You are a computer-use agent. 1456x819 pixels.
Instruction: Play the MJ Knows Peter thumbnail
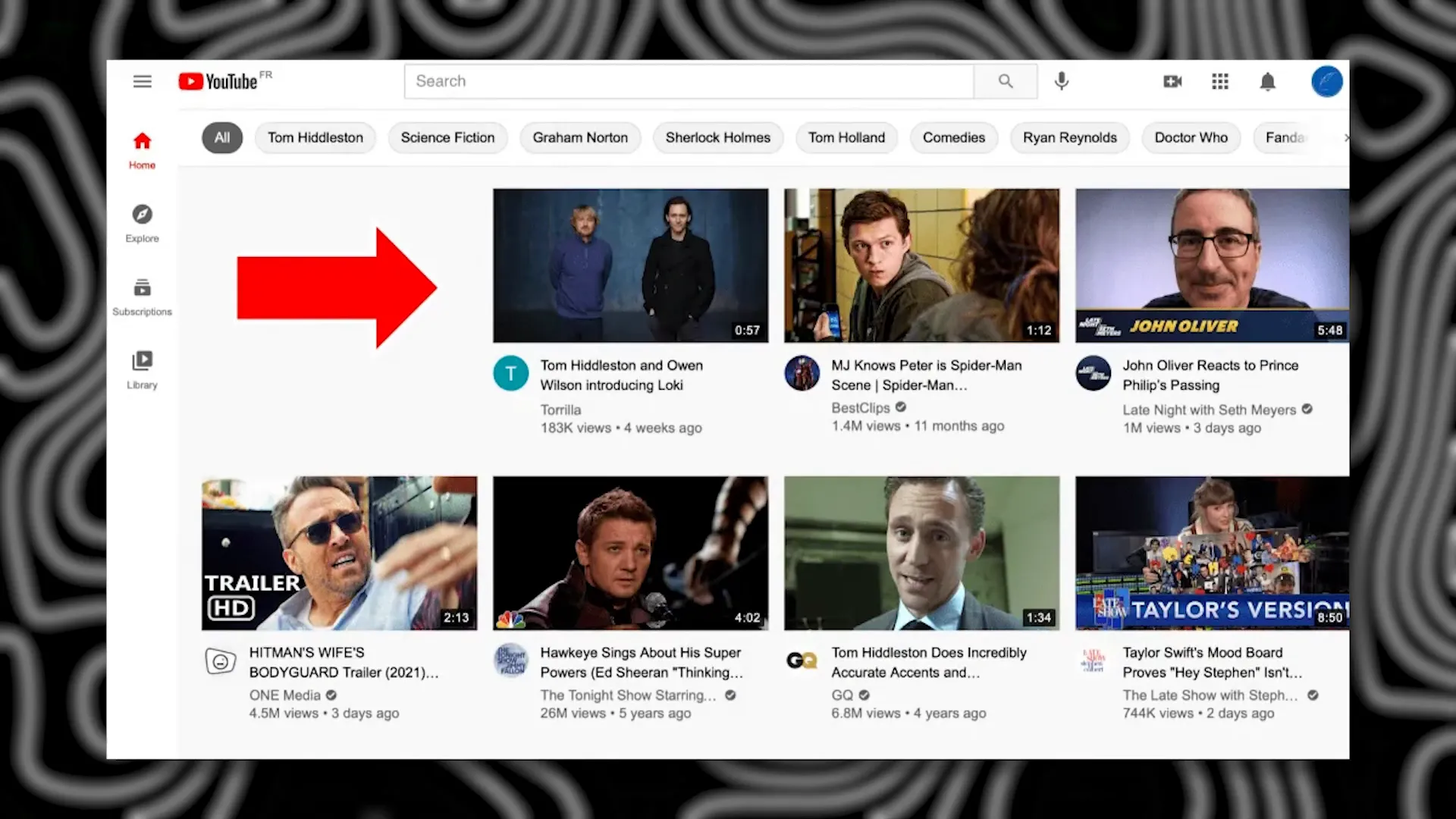921,265
